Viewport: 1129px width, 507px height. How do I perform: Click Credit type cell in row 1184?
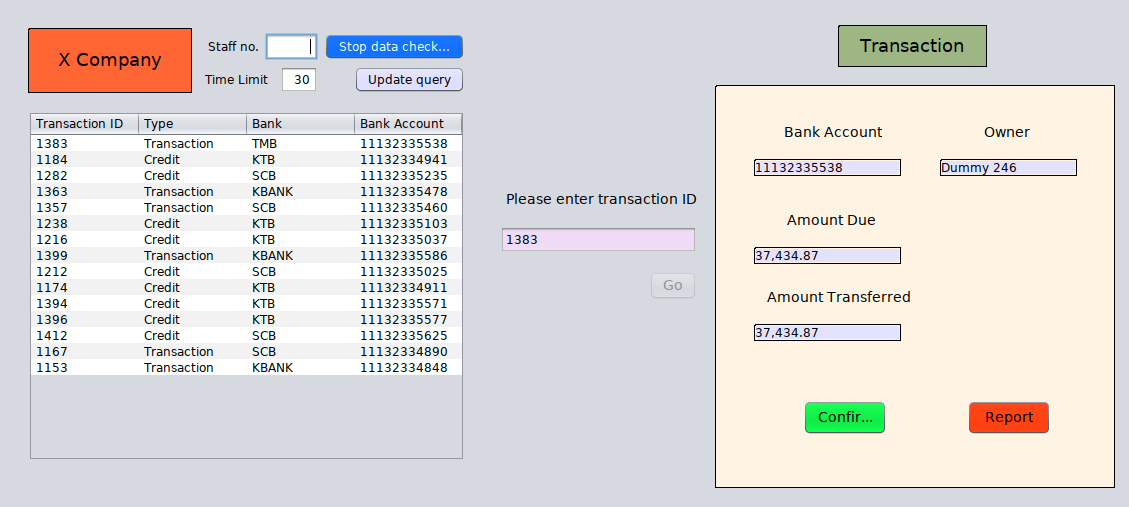(192, 160)
